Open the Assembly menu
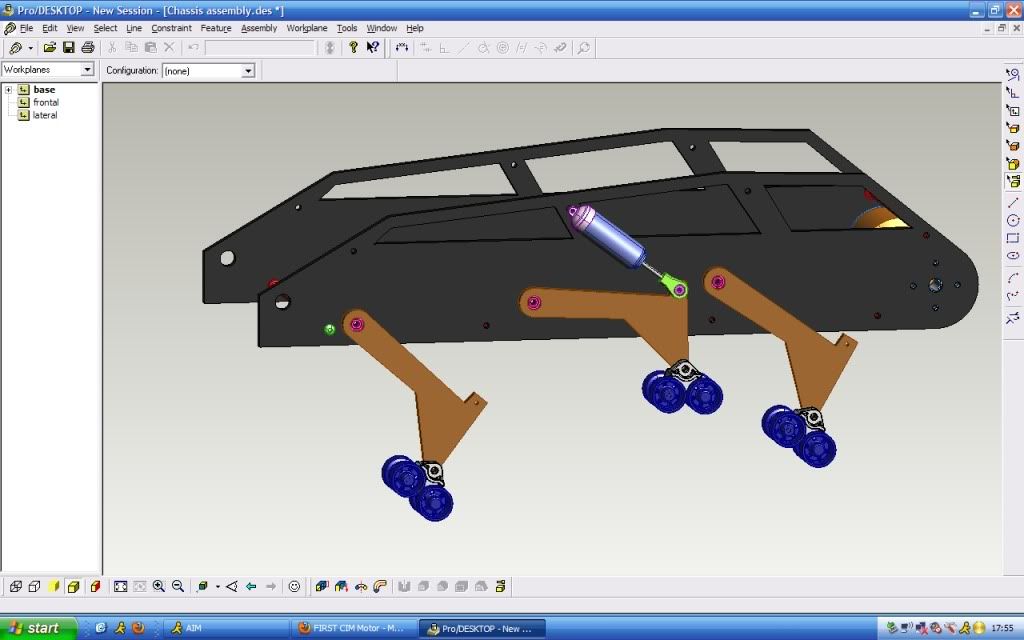The image size is (1024, 640). tap(259, 28)
